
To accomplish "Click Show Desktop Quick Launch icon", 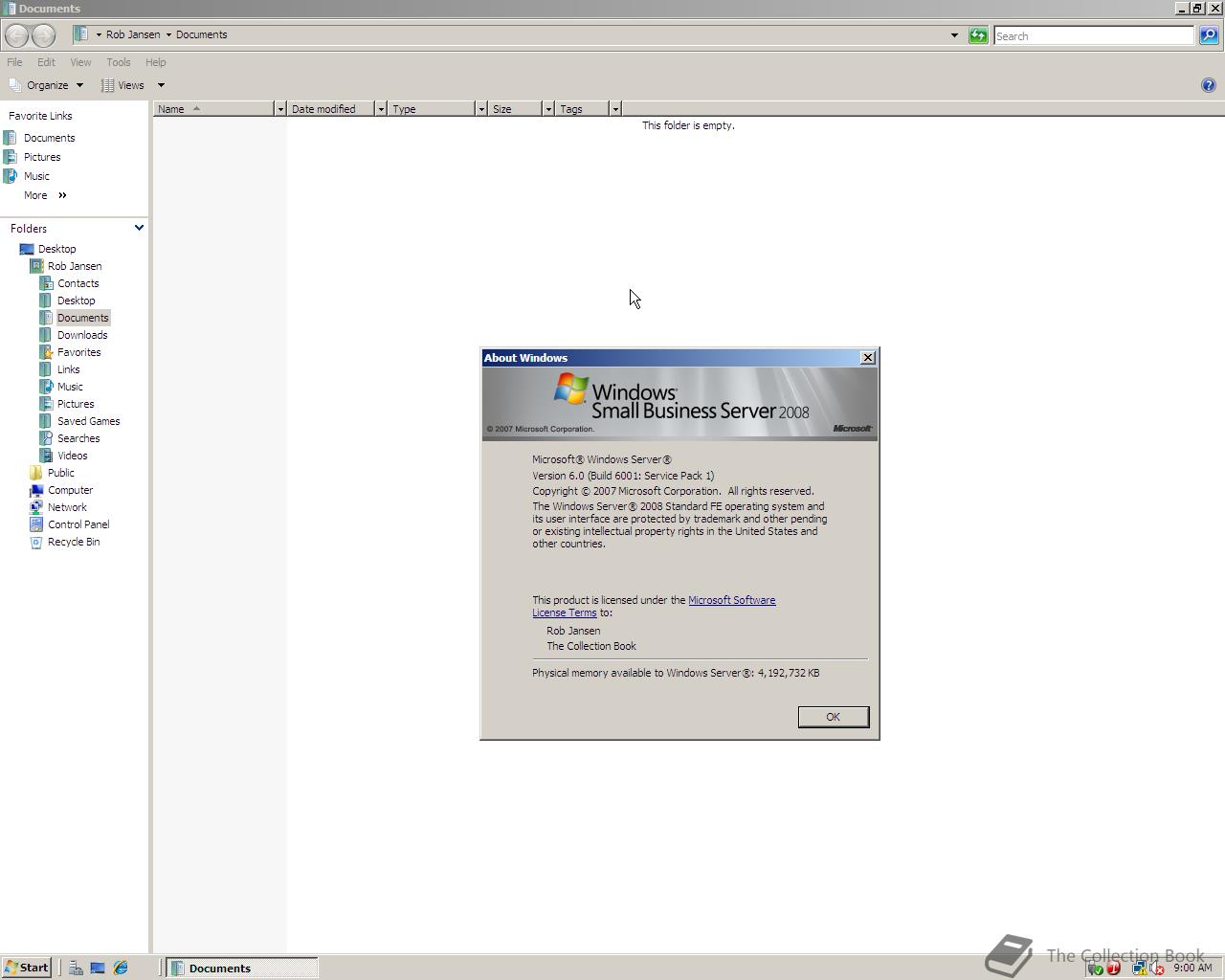I will click(x=98, y=968).
